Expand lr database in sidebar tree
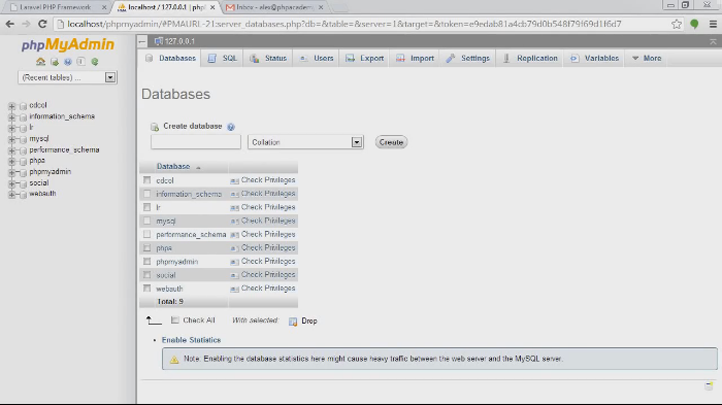Viewport: 722px width, 405px height. tap(12, 128)
